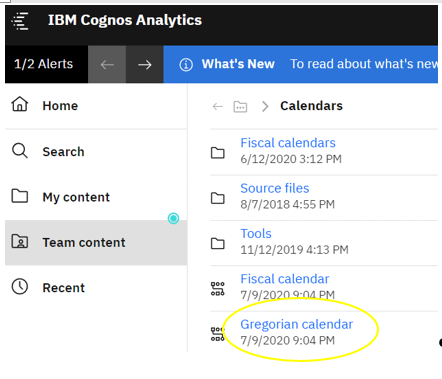Click the breadcrumb chevron before Calendars
Screen dimensions: 442x379
pyautogui.click(x=265, y=107)
